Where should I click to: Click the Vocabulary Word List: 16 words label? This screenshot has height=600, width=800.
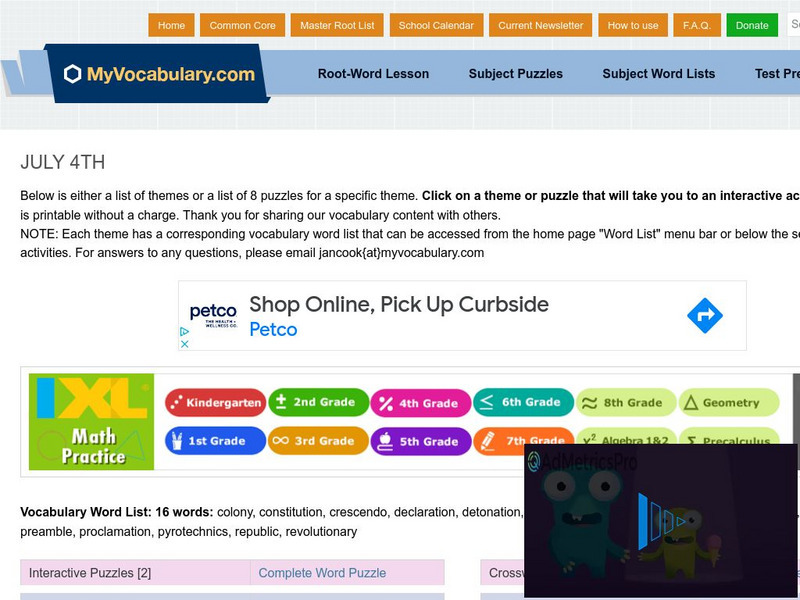point(117,512)
